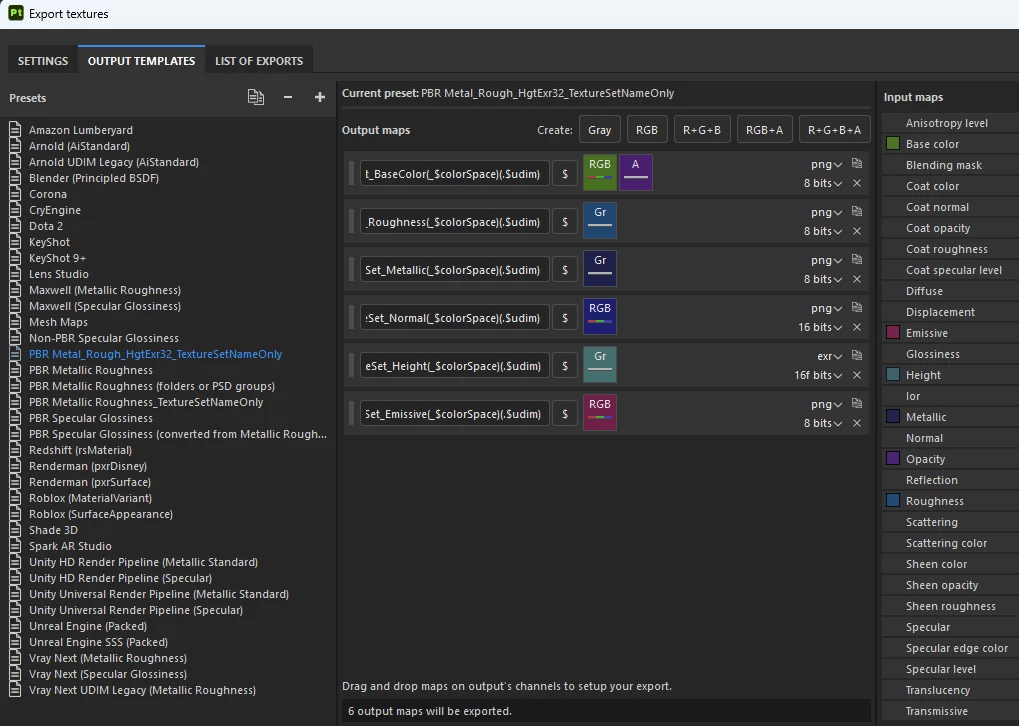Viewport: 1019px width, 726px height.
Task: Open bit depth dropdown for BaseColor map
Action: tap(823, 183)
